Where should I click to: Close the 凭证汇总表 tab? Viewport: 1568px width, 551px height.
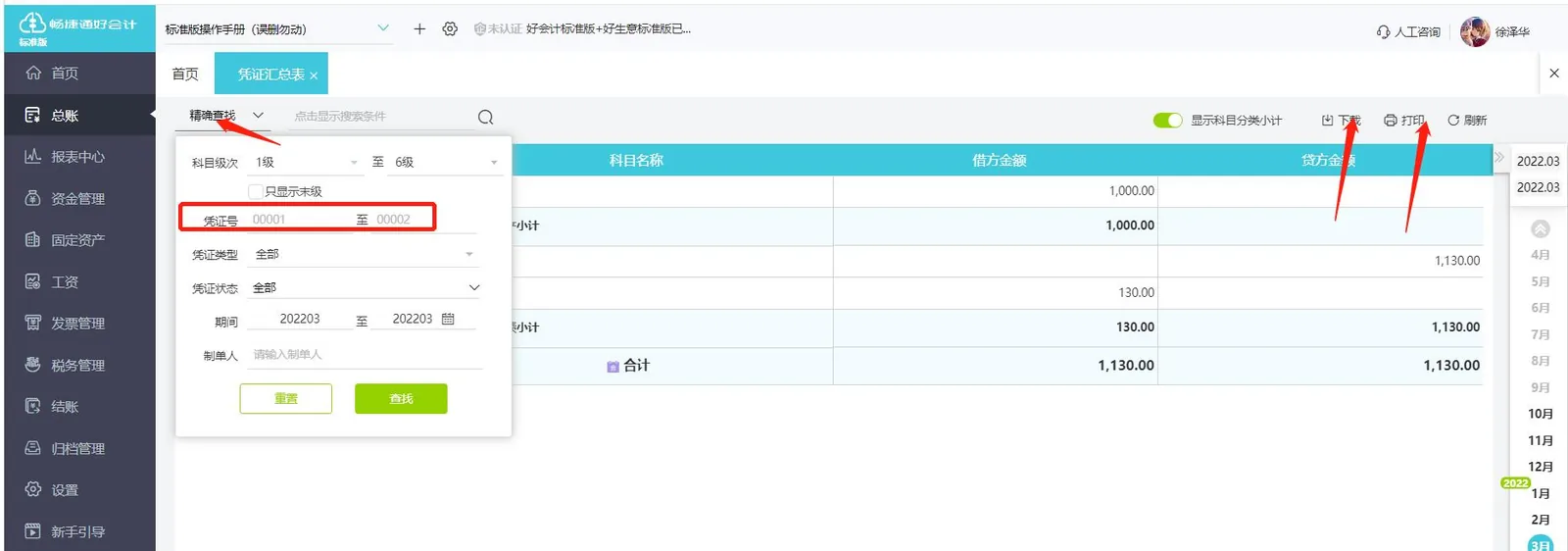(314, 75)
